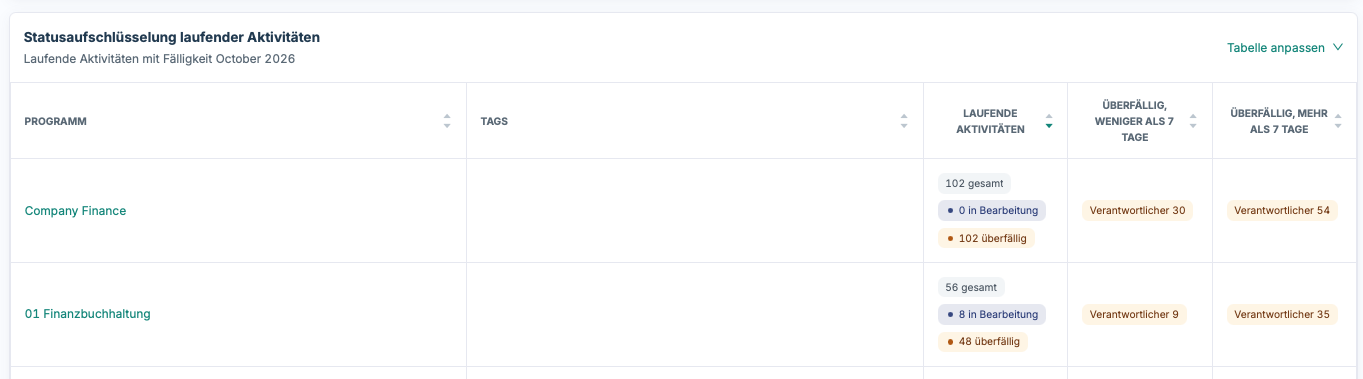Screen dimensions: 1363x379
Task: Toggle sorting on Laufende Aktivitäten arrows
Action: [1049, 121]
